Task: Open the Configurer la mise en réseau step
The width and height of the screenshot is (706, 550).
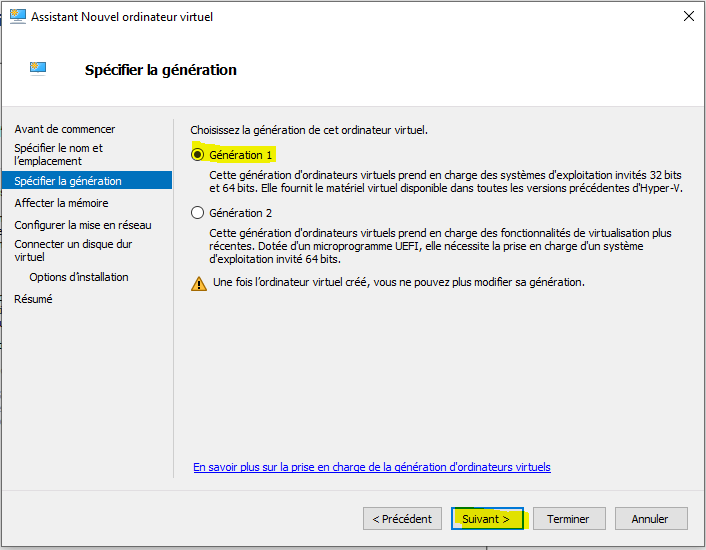Action: [x=83, y=225]
